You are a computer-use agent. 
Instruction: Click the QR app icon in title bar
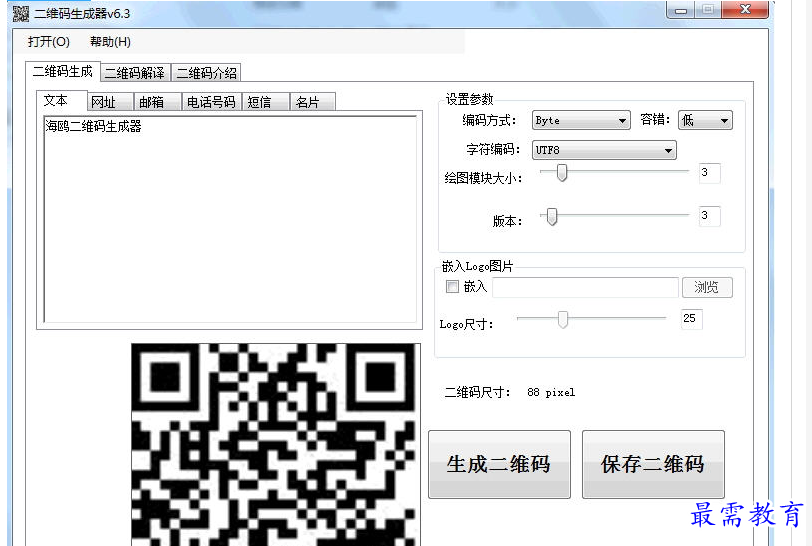21,13
